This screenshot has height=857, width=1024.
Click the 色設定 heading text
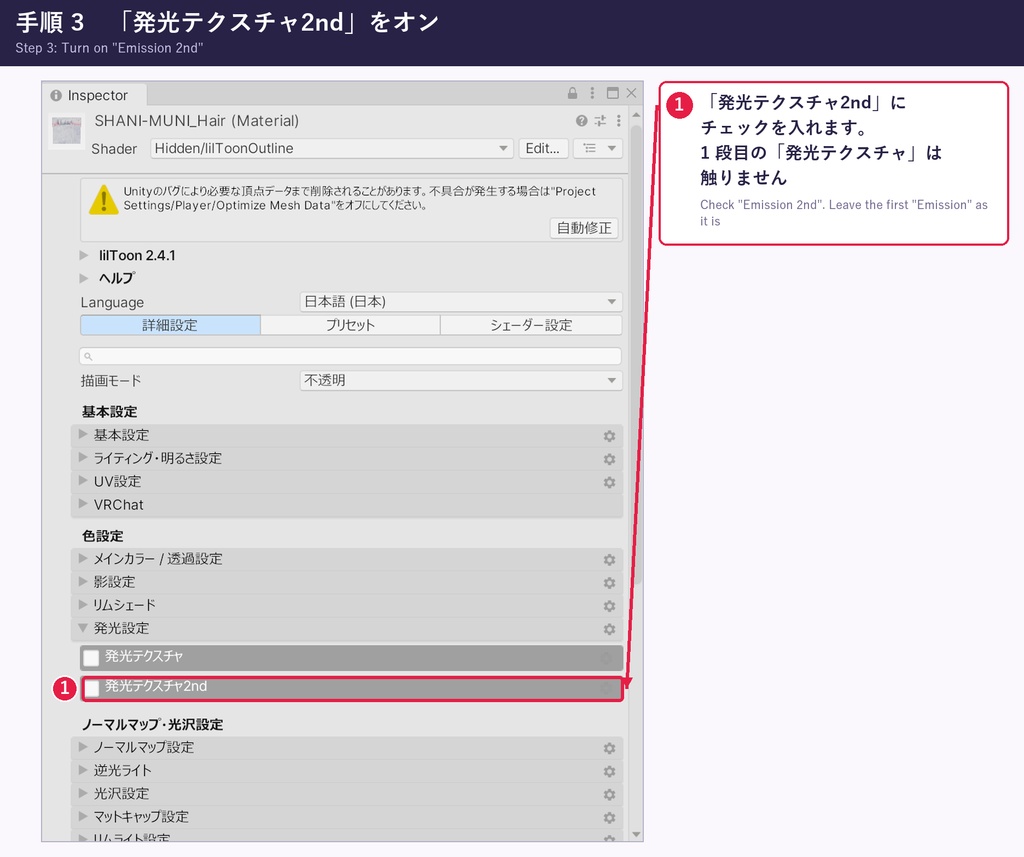click(x=103, y=536)
